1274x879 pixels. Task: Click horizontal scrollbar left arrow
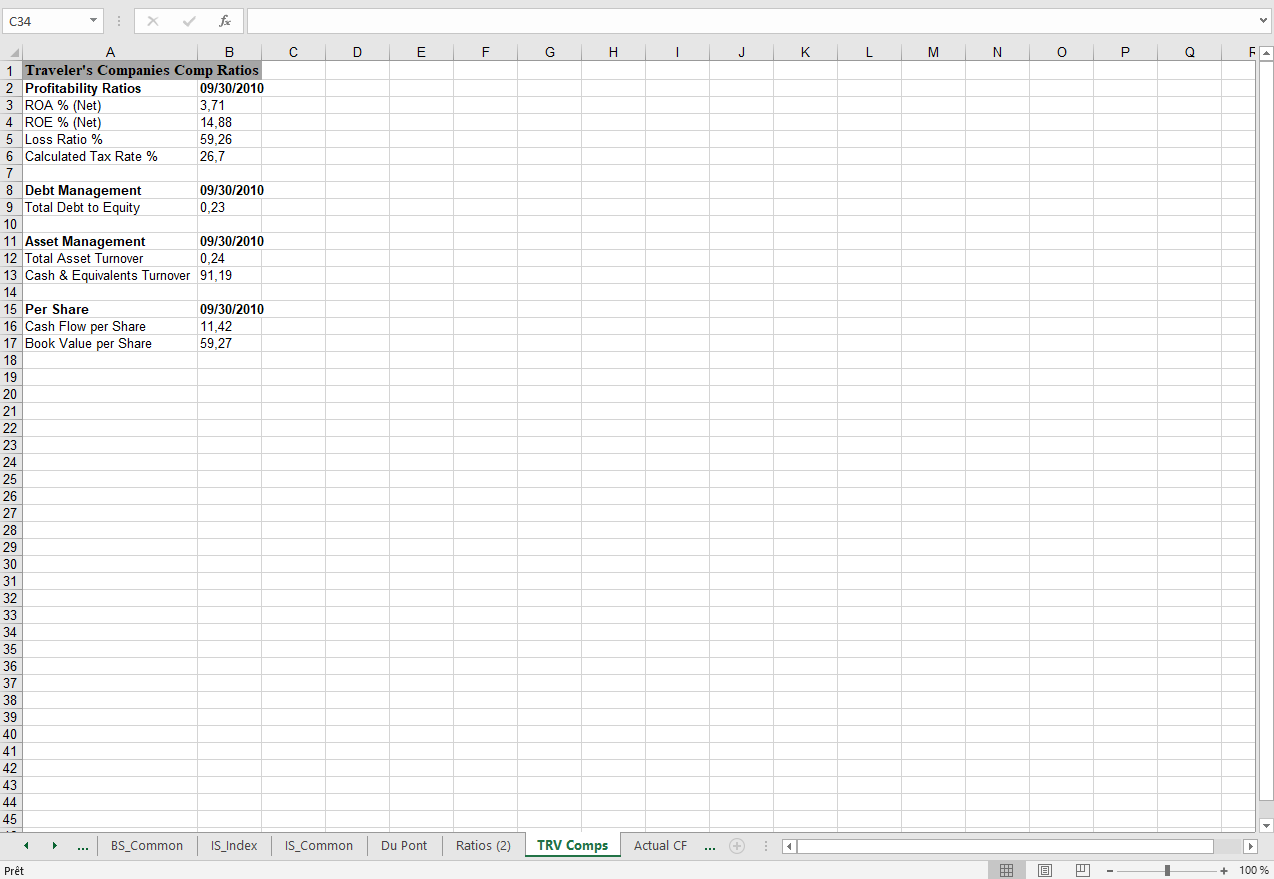click(x=789, y=846)
